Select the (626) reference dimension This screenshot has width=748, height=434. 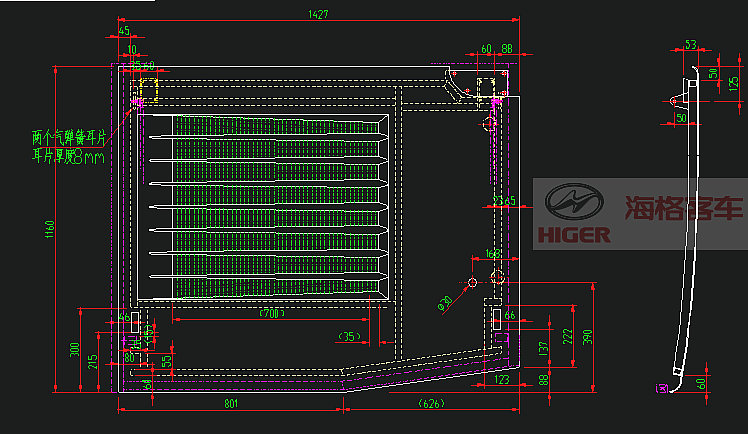(x=432, y=404)
